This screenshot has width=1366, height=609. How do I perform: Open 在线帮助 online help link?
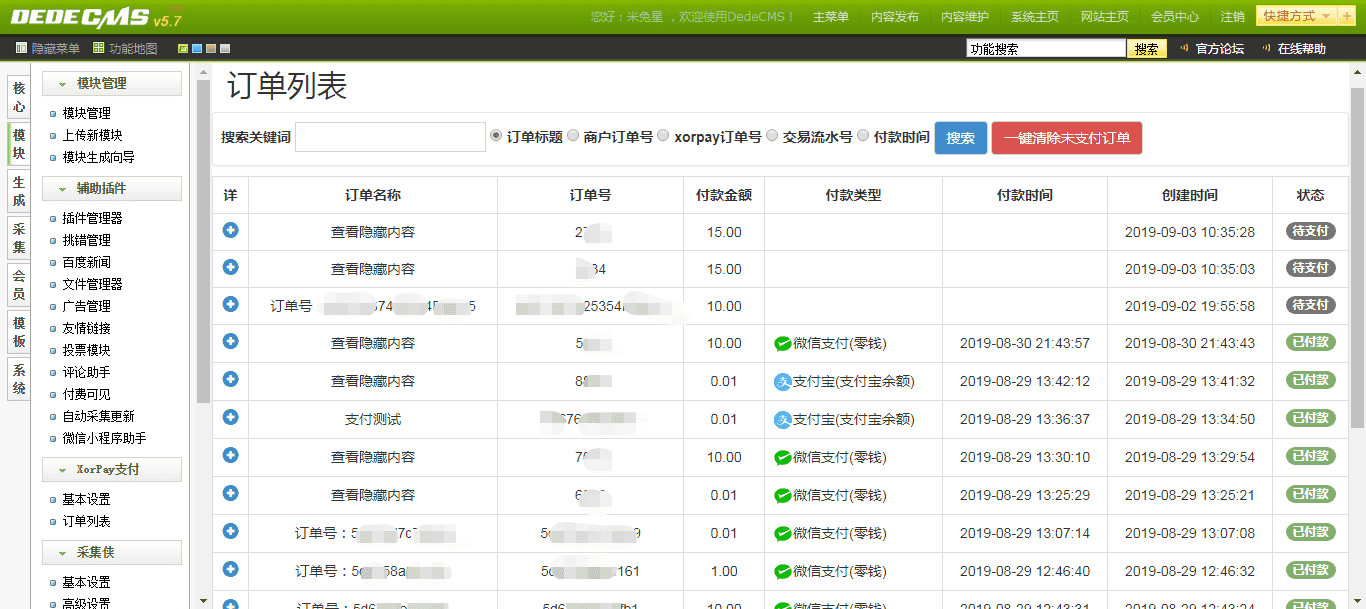click(x=1294, y=49)
